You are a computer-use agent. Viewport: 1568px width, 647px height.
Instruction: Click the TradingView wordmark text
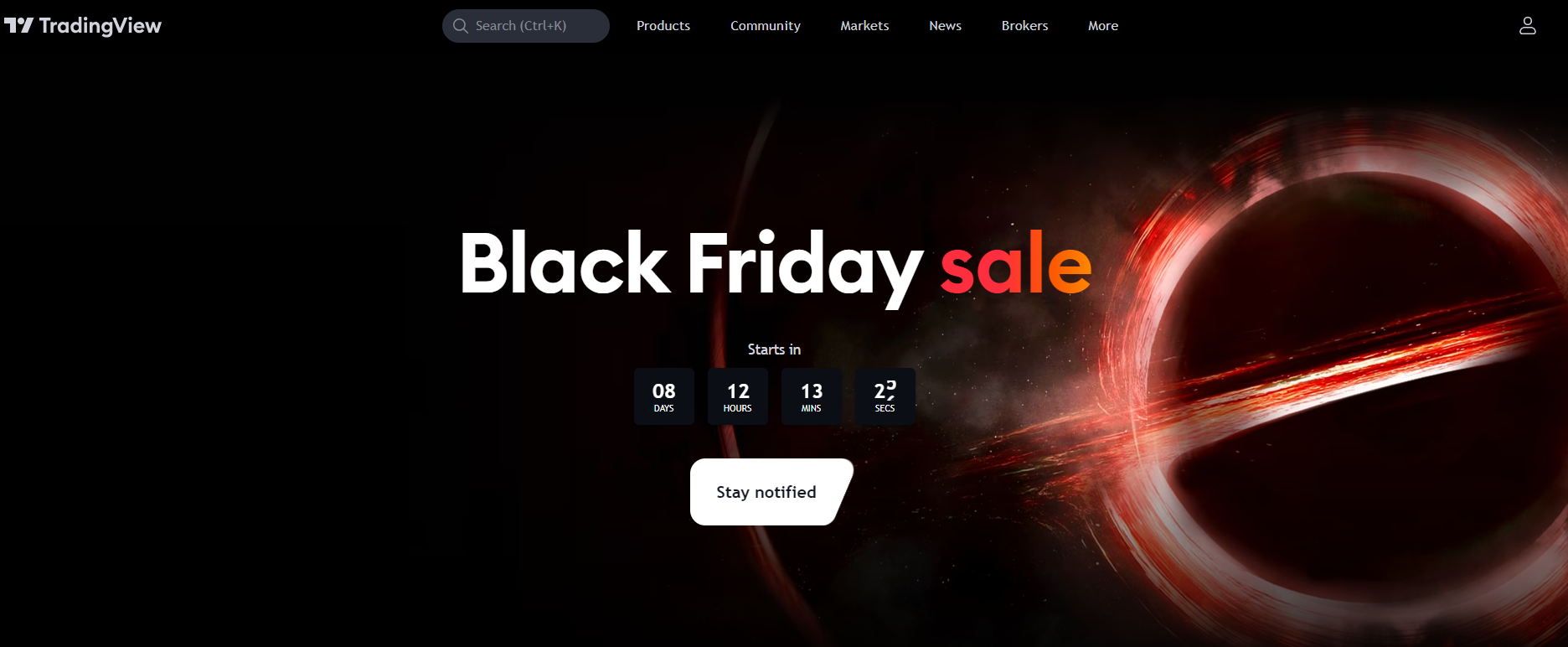click(x=100, y=26)
